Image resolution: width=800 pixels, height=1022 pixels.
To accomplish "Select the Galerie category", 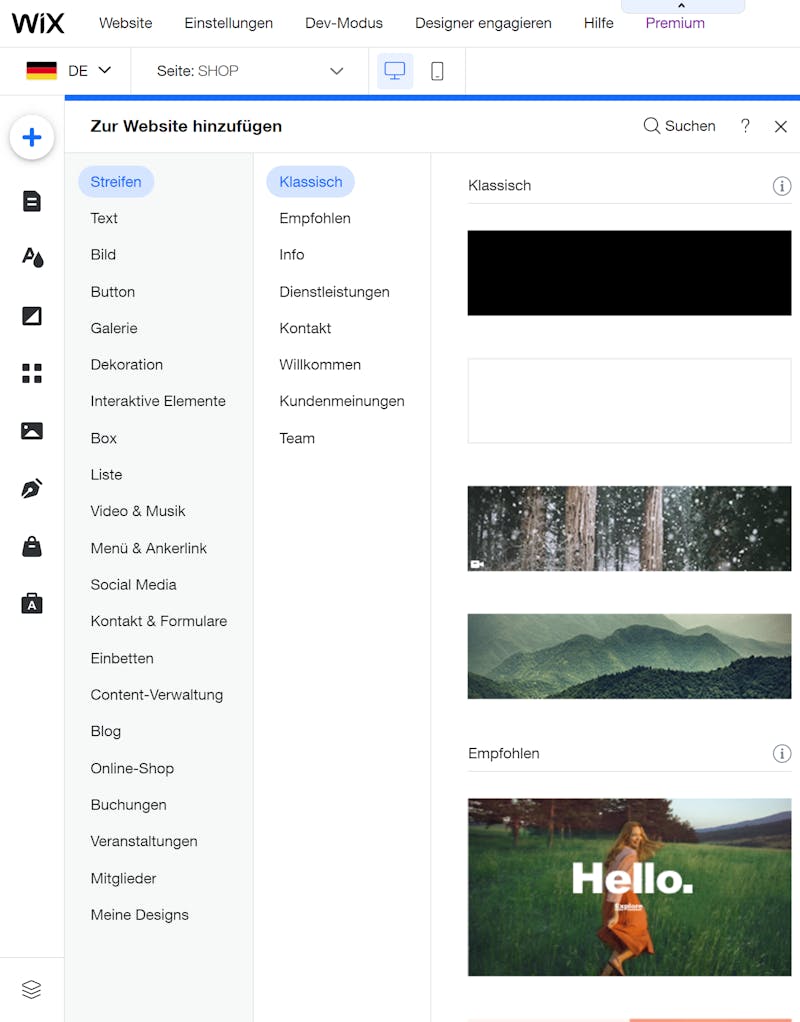I will tap(114, 328).
